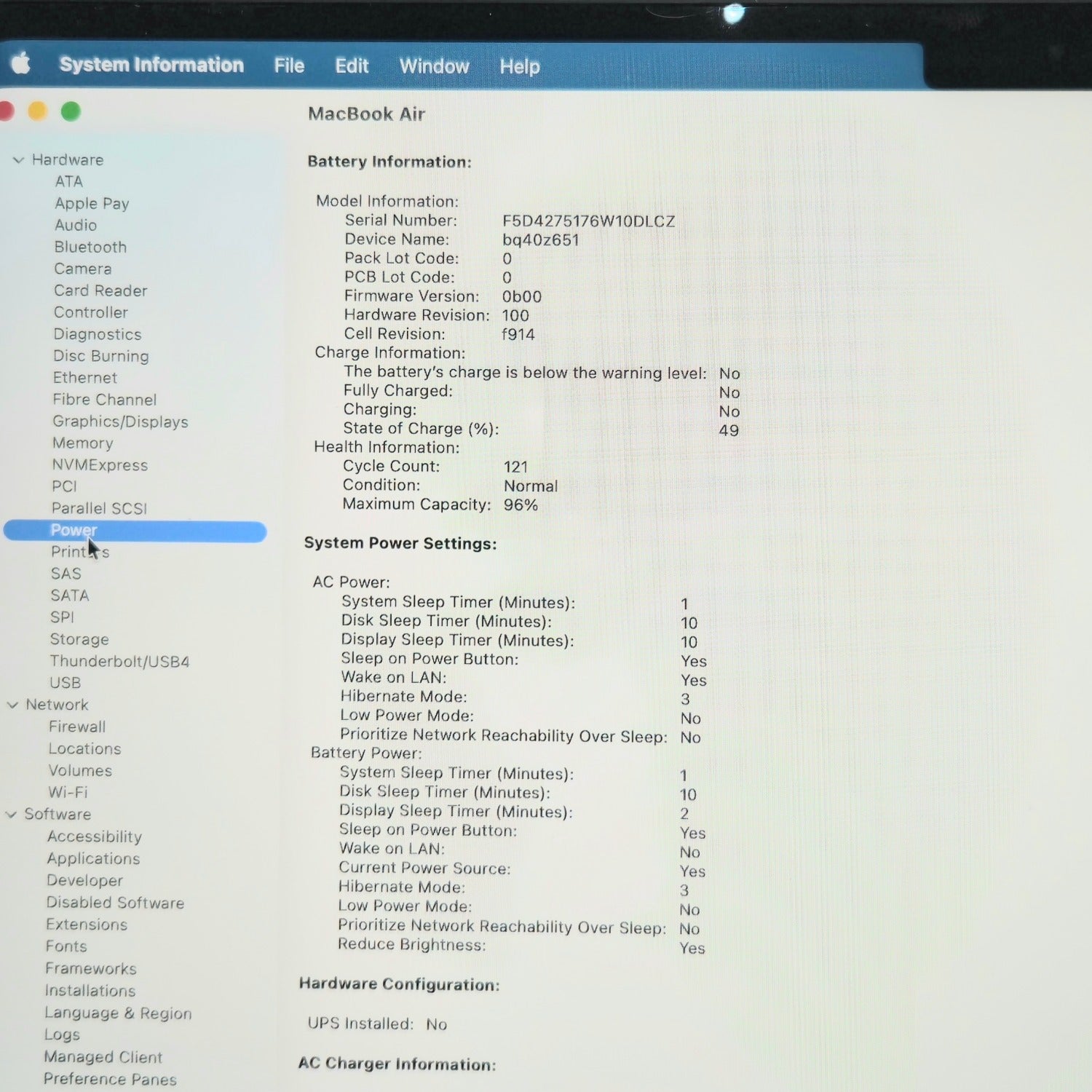Click the device name bq40z651
Screen dimensions: 1092x1092
[x=540, y=240]
